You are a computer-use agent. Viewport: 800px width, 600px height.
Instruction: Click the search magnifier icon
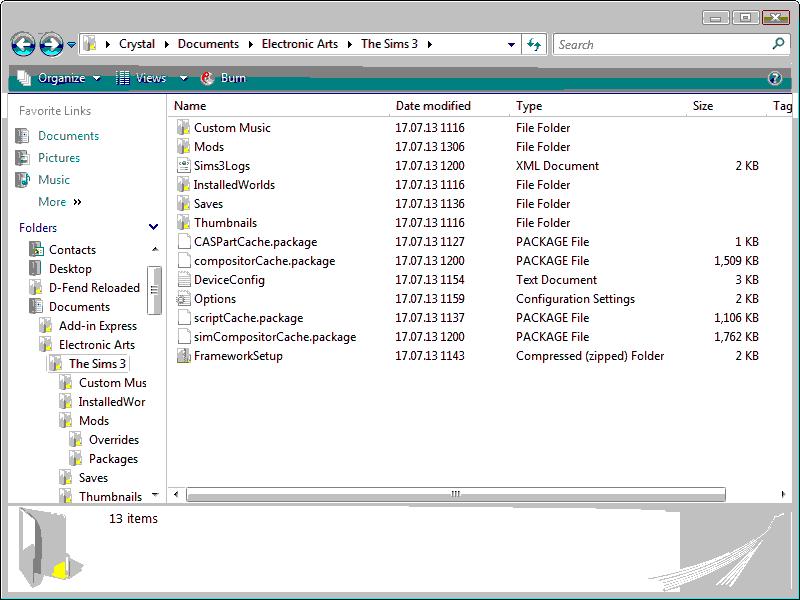pyautogui.click(x=778, y=44)
